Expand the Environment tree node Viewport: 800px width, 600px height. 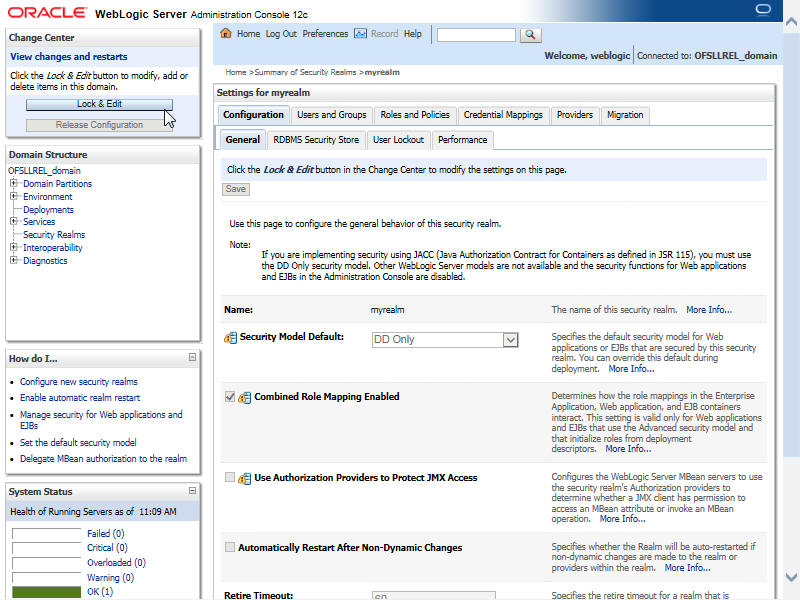14,196
